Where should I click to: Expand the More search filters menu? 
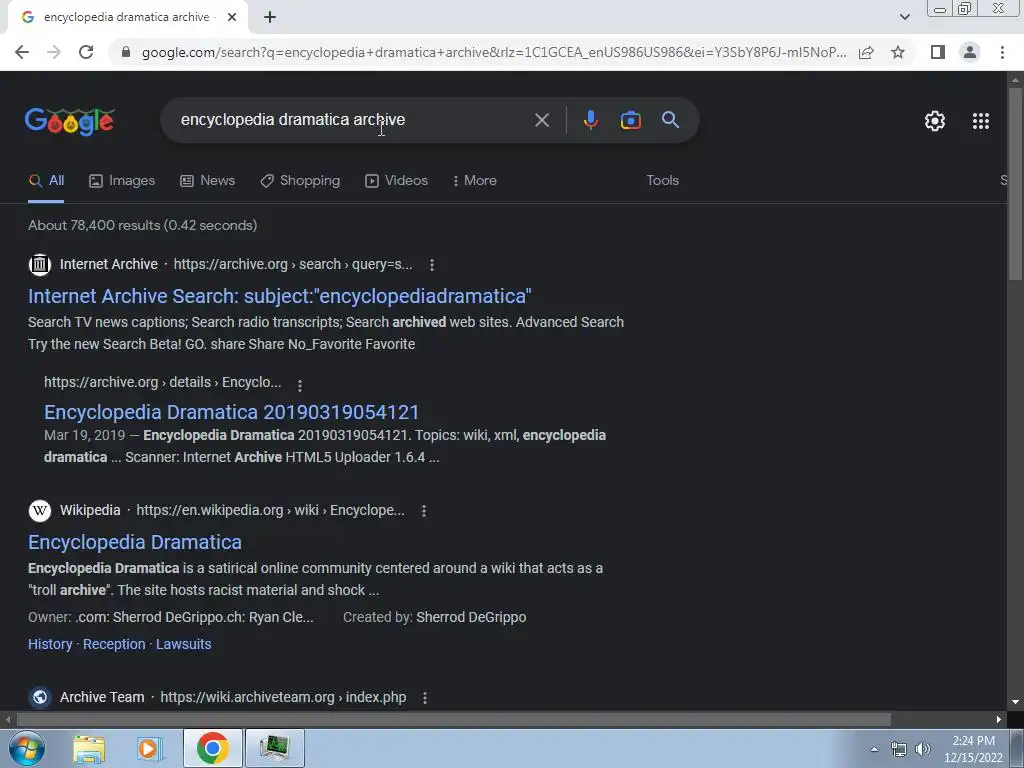(x=475, y=181)
